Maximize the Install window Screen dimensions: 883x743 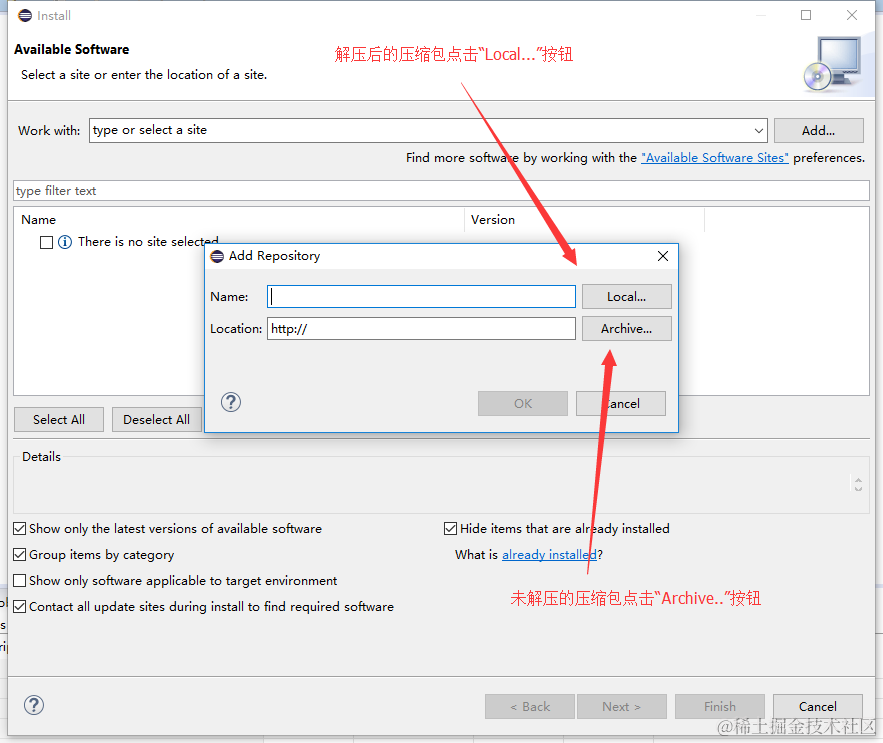coord(806,15)
